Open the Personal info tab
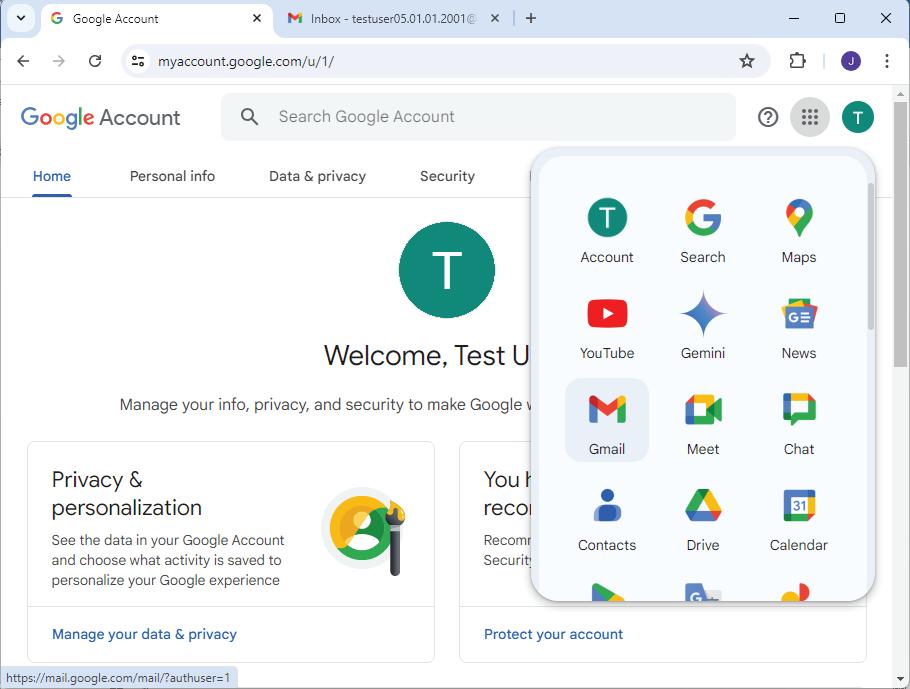This screenshot has width=910, height=689. (172, 176)
